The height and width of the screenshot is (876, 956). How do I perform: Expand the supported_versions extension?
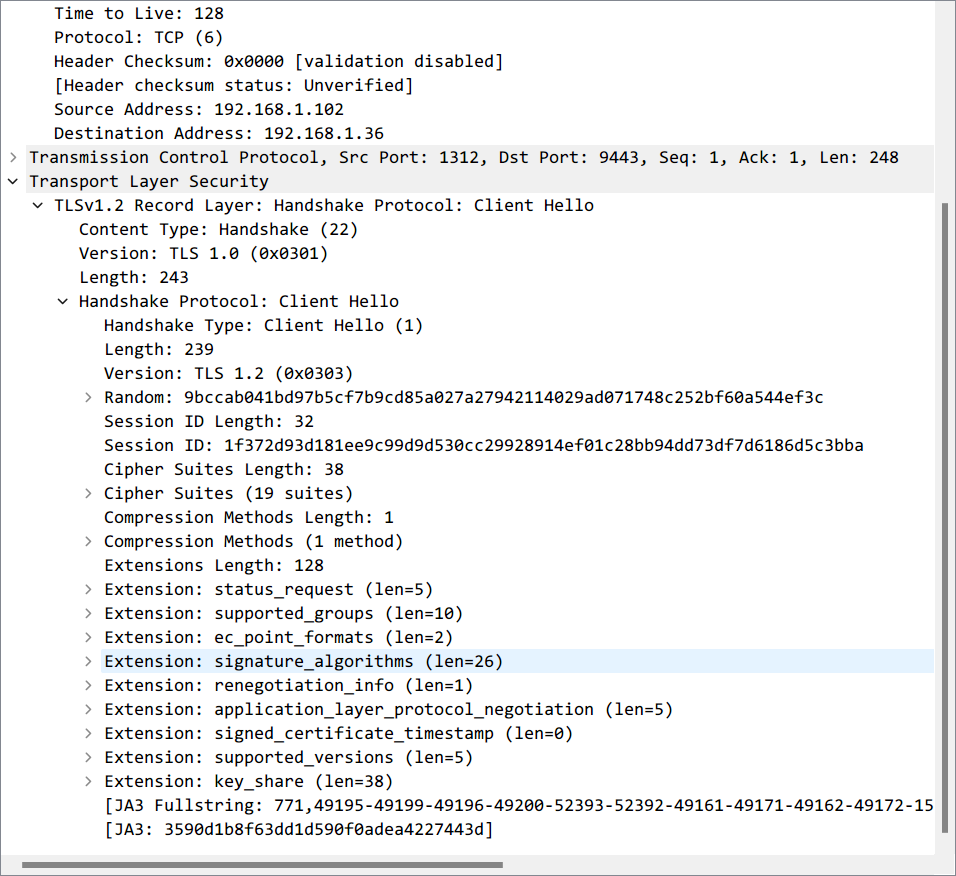coord(88,757)
